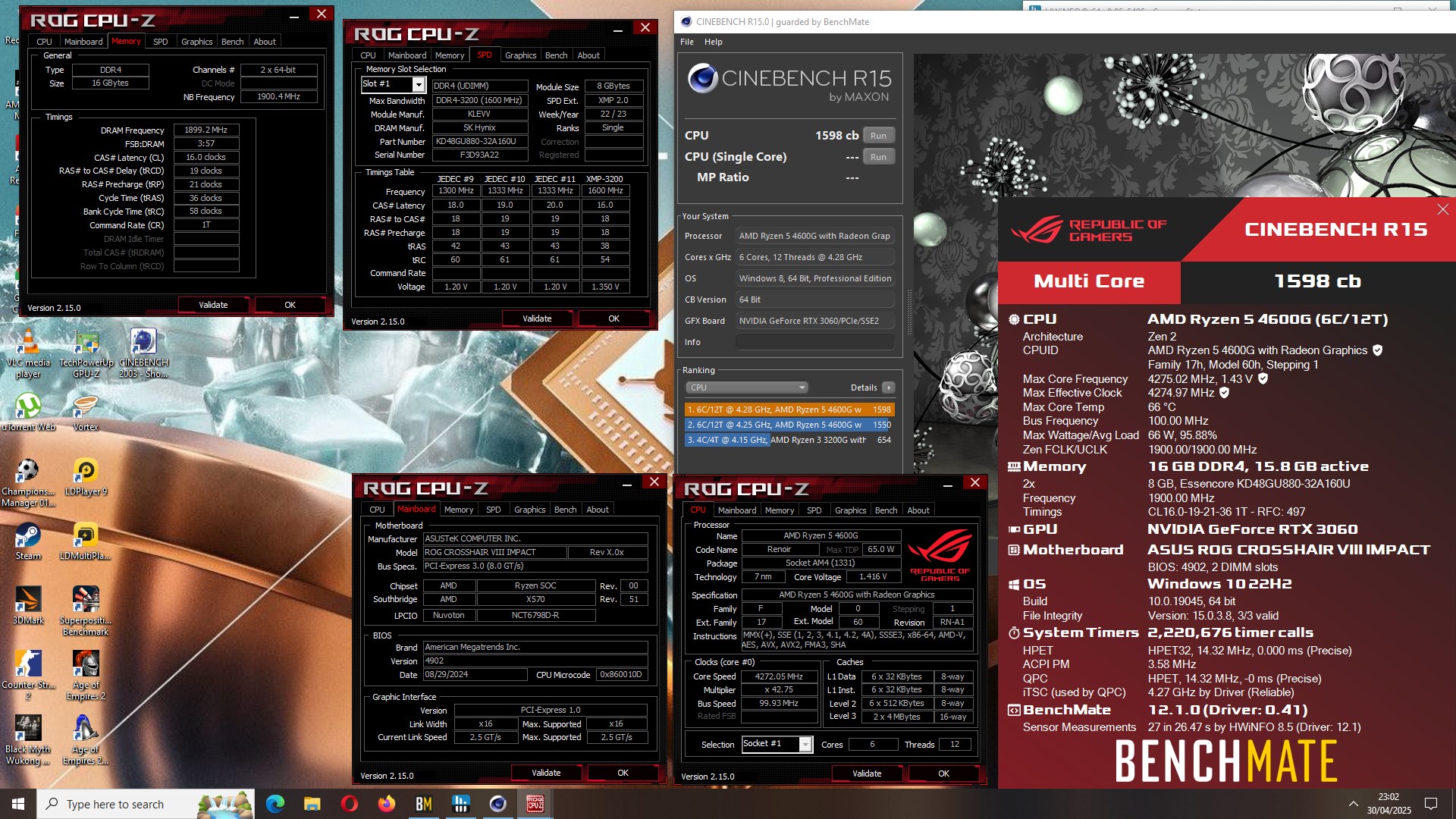Switch to About tab in CPU tab CPU-Z window
Image resolution: width=1456 pixels, height=819 pixels.
(x=918, y=510)
